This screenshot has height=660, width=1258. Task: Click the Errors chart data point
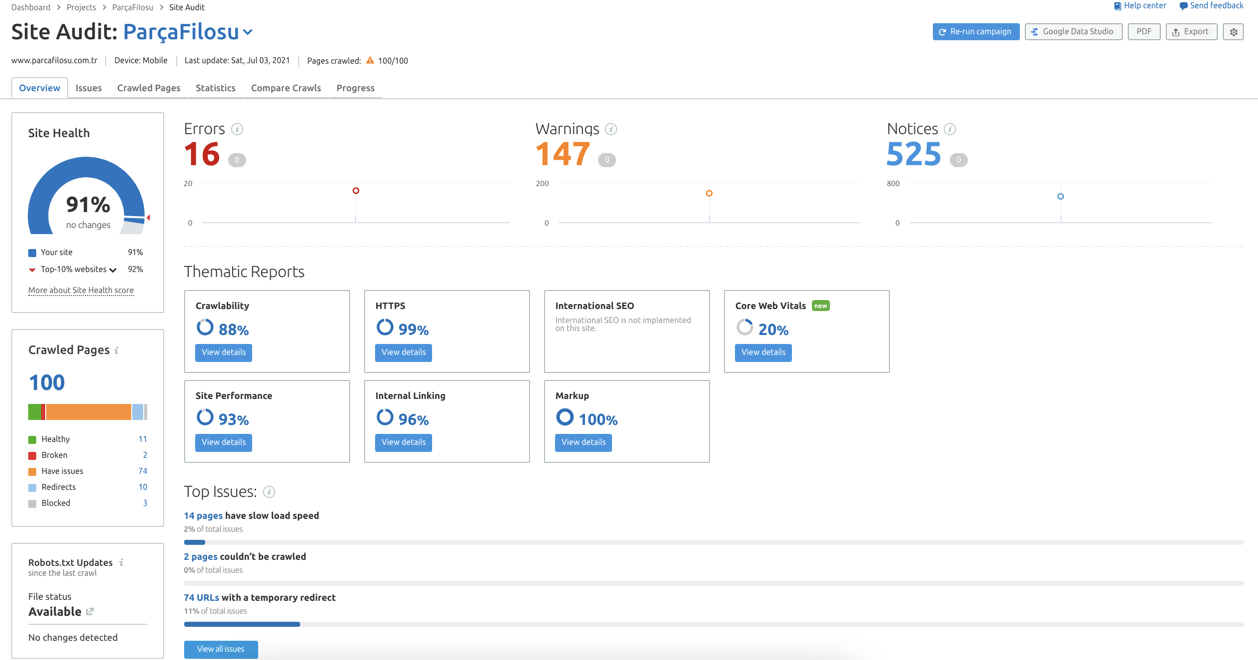(356, 191)
